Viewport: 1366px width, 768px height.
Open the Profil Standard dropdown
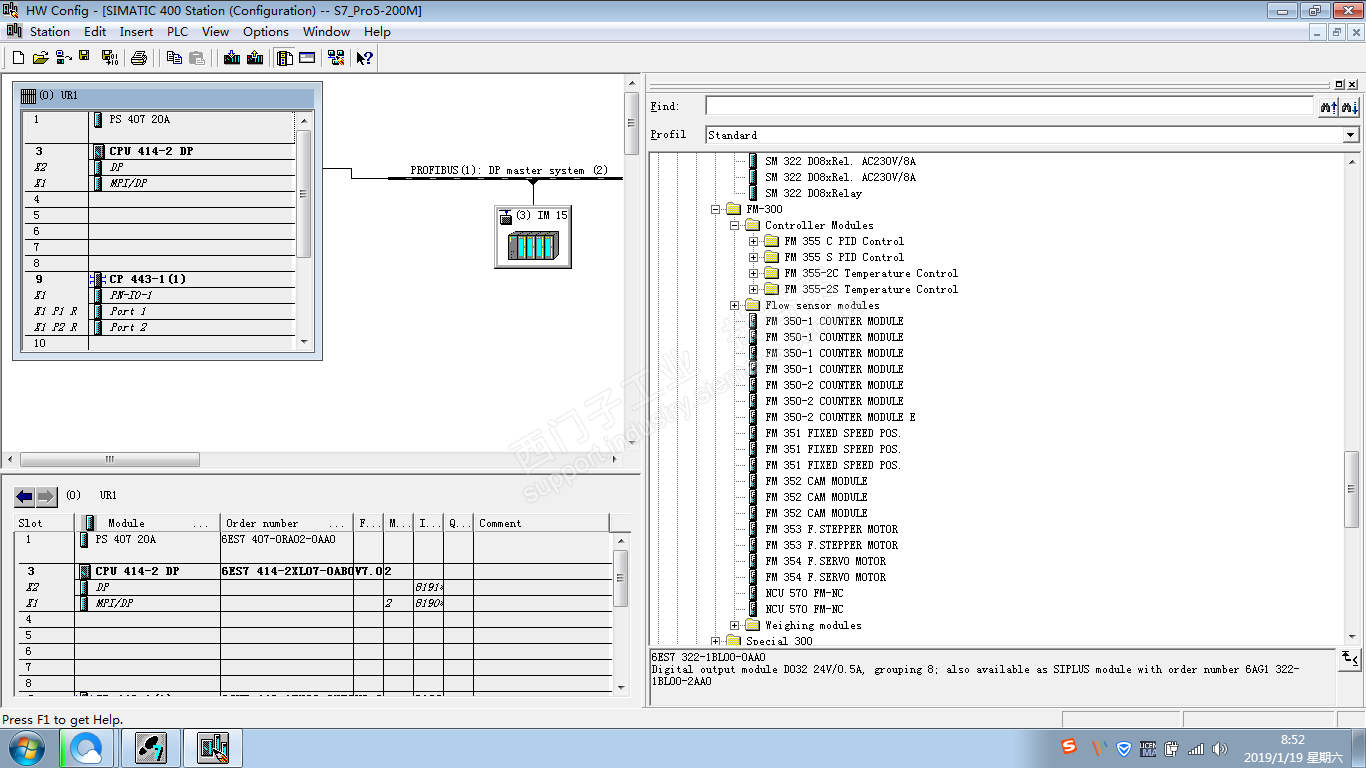(1350, 135)
